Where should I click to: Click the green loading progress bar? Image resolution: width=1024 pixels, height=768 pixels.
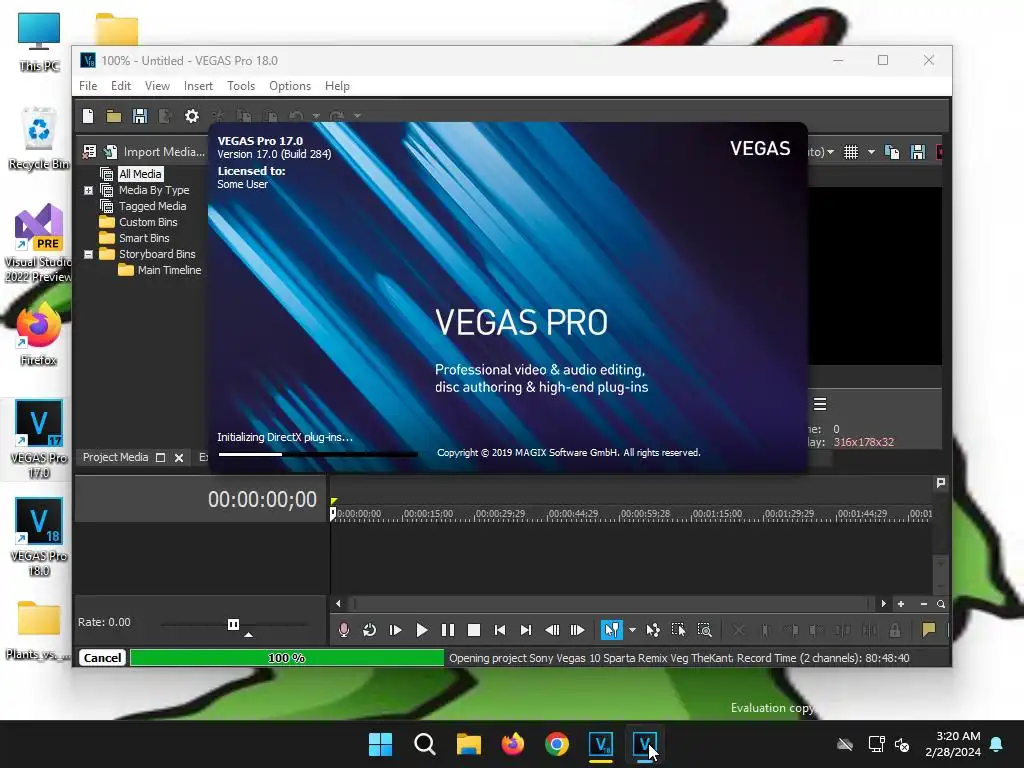click(287, 658)
